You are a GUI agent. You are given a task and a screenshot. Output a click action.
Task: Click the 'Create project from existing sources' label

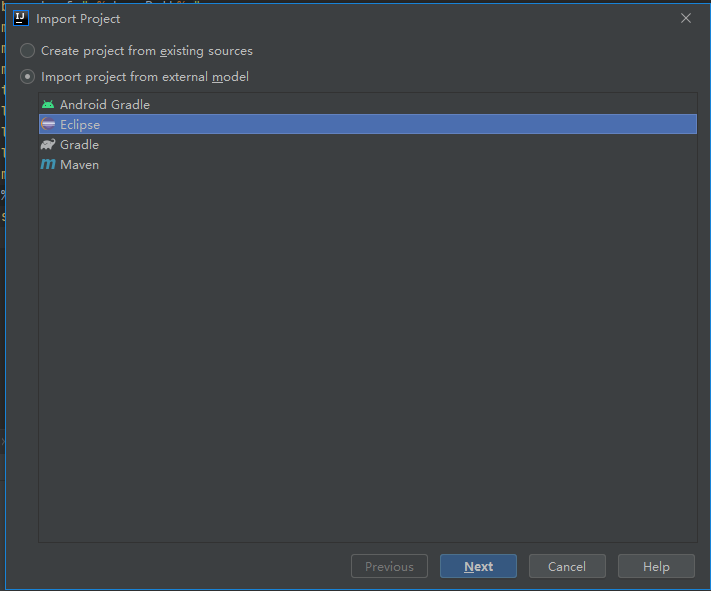[147, 51]
